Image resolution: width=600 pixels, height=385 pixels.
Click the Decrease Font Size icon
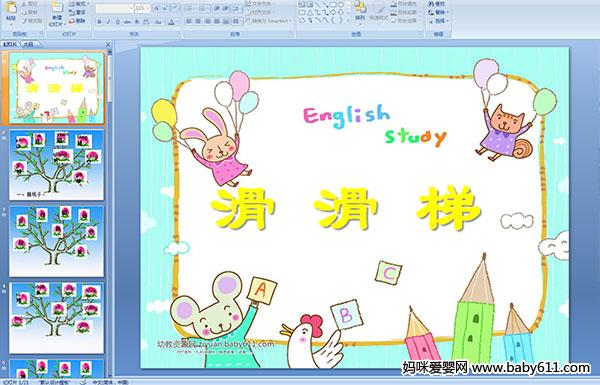pyautogui.click(x=165, y=8)
